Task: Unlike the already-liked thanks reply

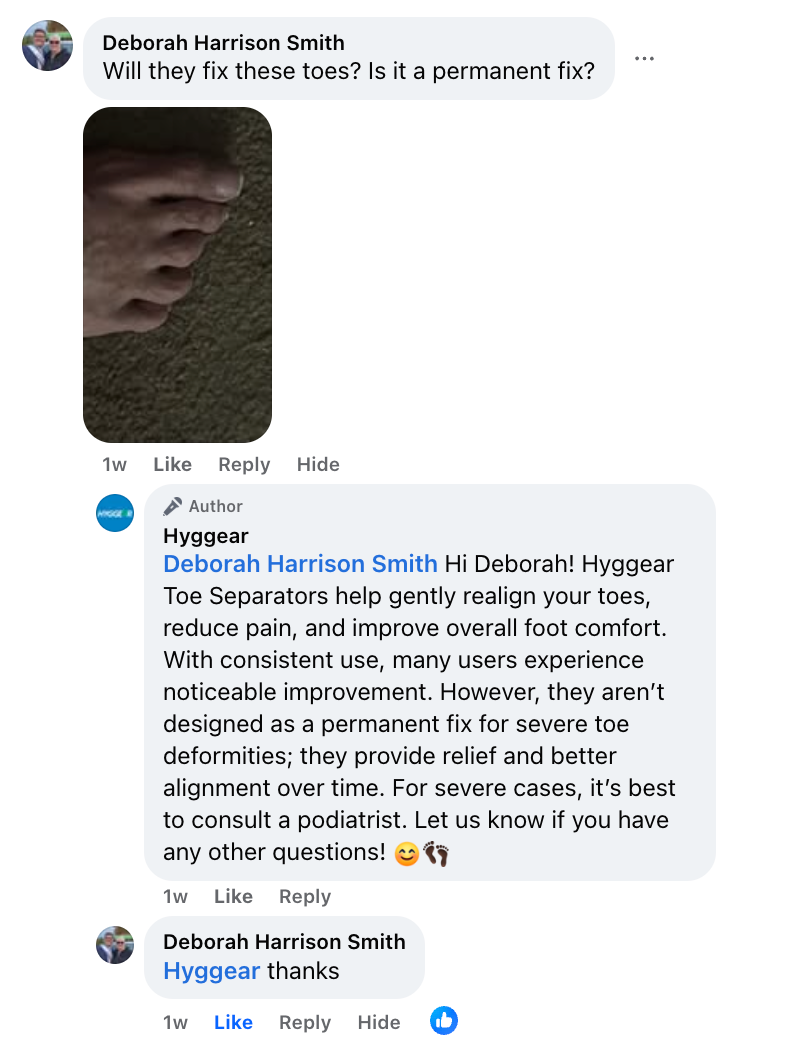Action: (233, 1022)
